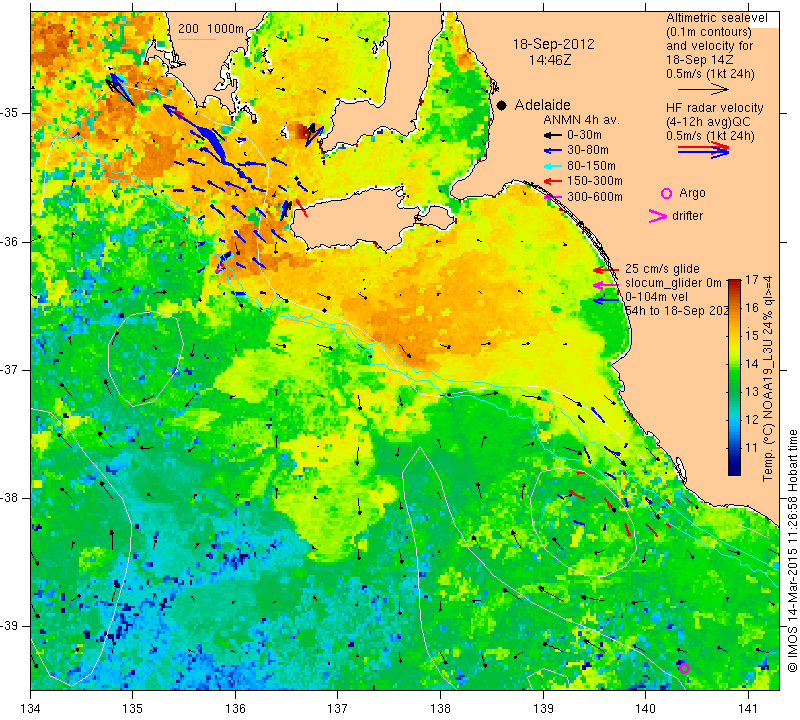Screen dimensions: 800x720
Task: Click the magenta drifter chevron symbol in legend
Action: pyautogui.click(x=658, y=216)
